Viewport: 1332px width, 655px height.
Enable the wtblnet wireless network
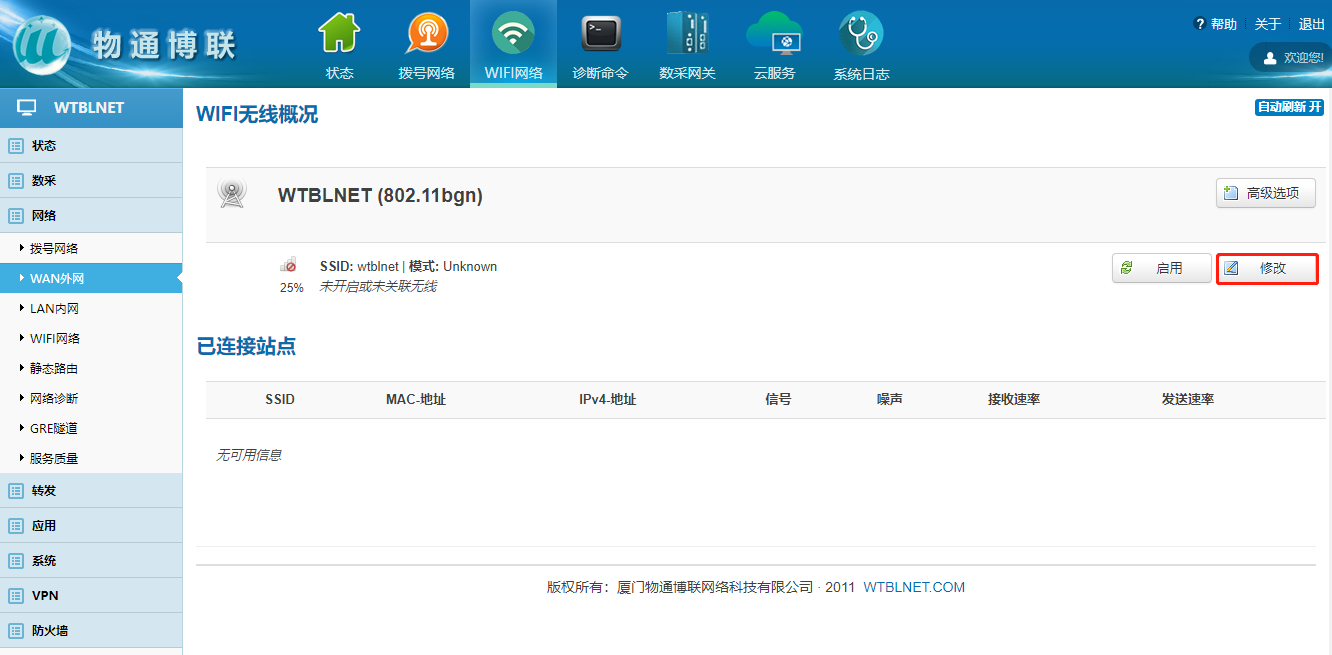[1161, 268]
